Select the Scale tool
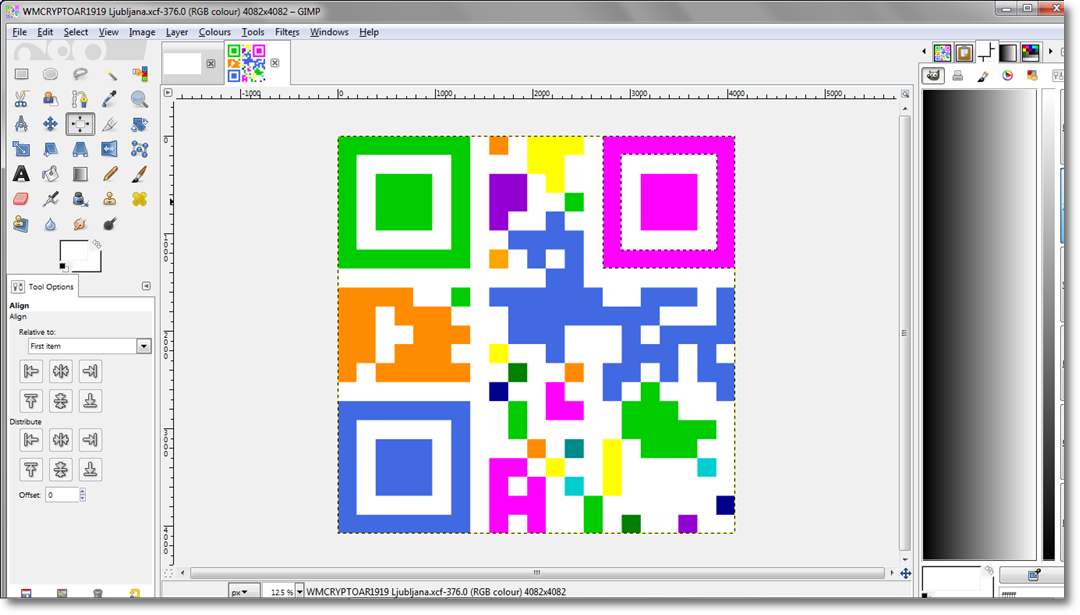Image resolution: width=1080 pixels, height=615 pixels. (x=21, y=149)
